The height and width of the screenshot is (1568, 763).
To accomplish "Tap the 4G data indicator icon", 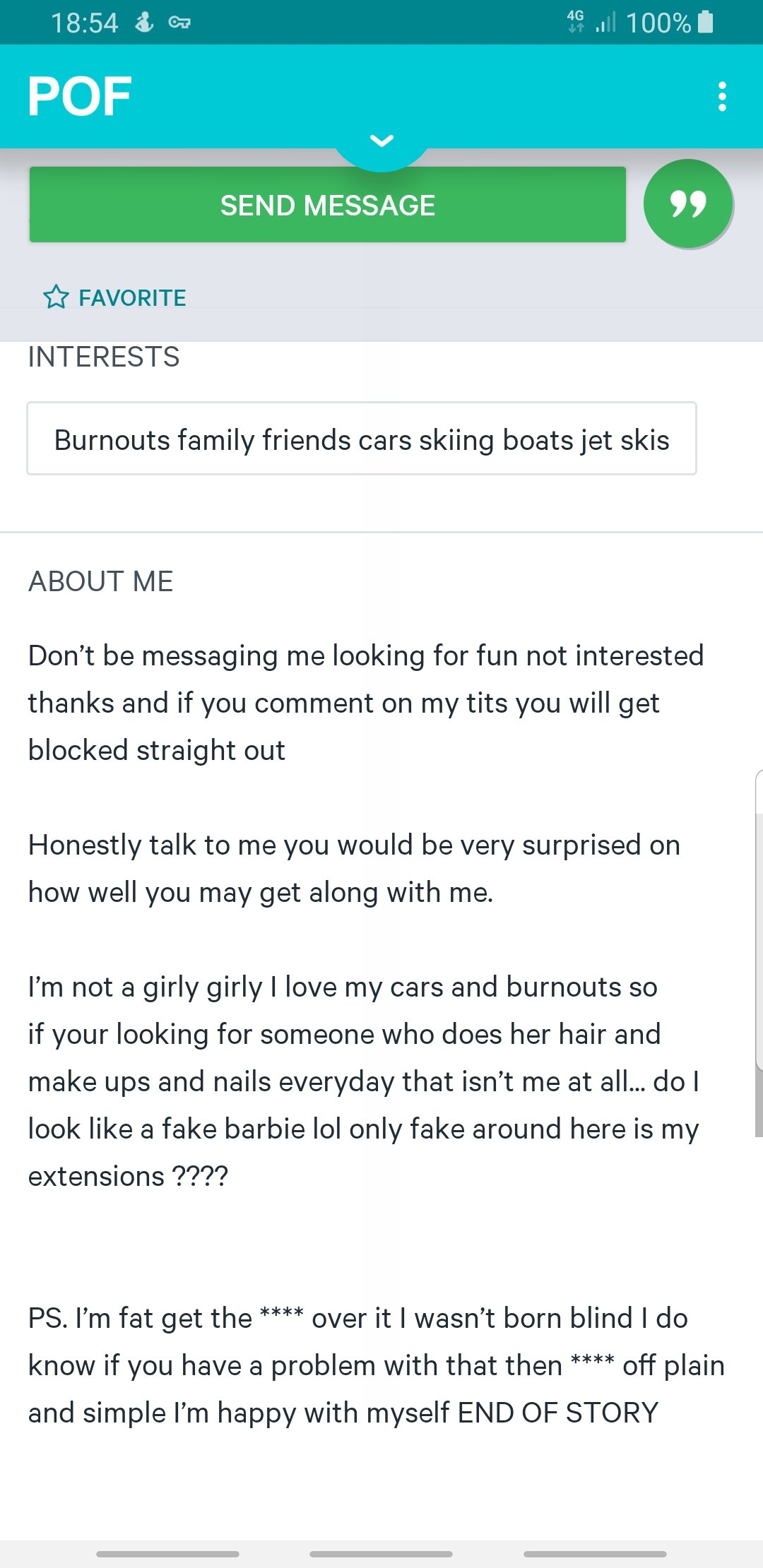I will (x=576, y=21).
